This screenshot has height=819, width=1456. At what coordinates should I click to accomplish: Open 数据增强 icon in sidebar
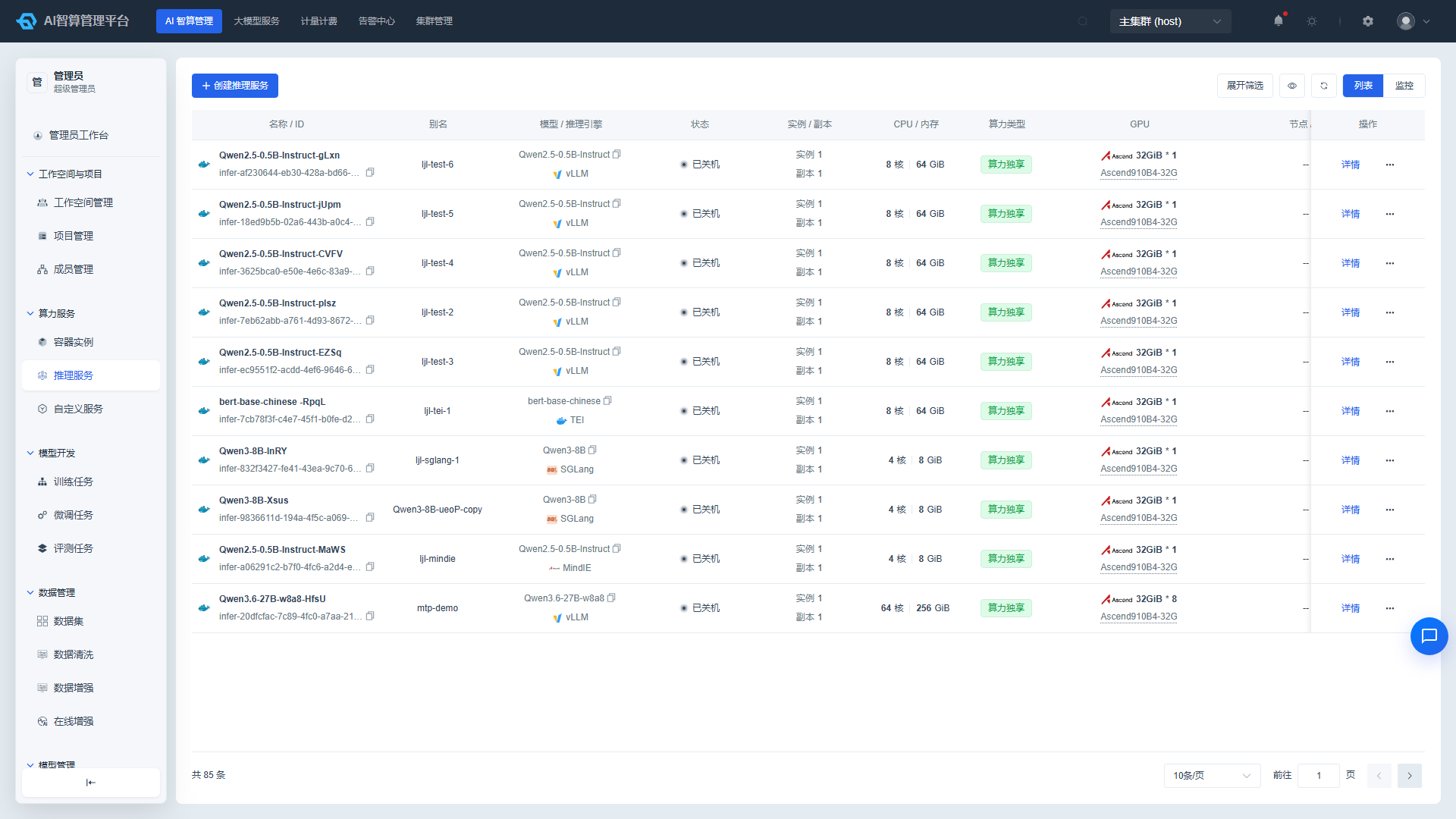click(x=42, y=688)
